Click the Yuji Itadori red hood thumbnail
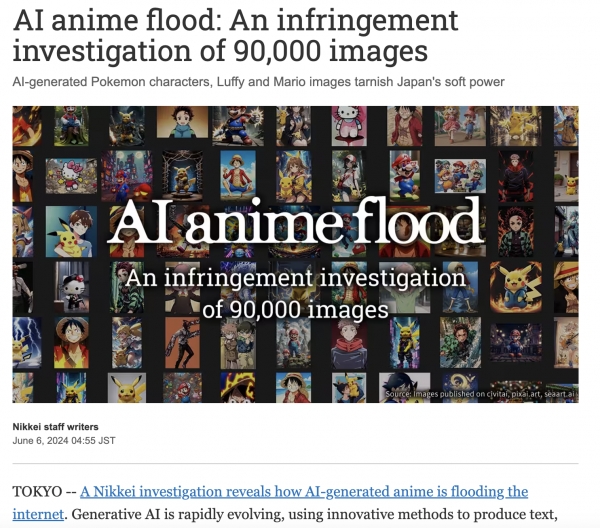The image size is (600, 528). (x=349, y=343)
